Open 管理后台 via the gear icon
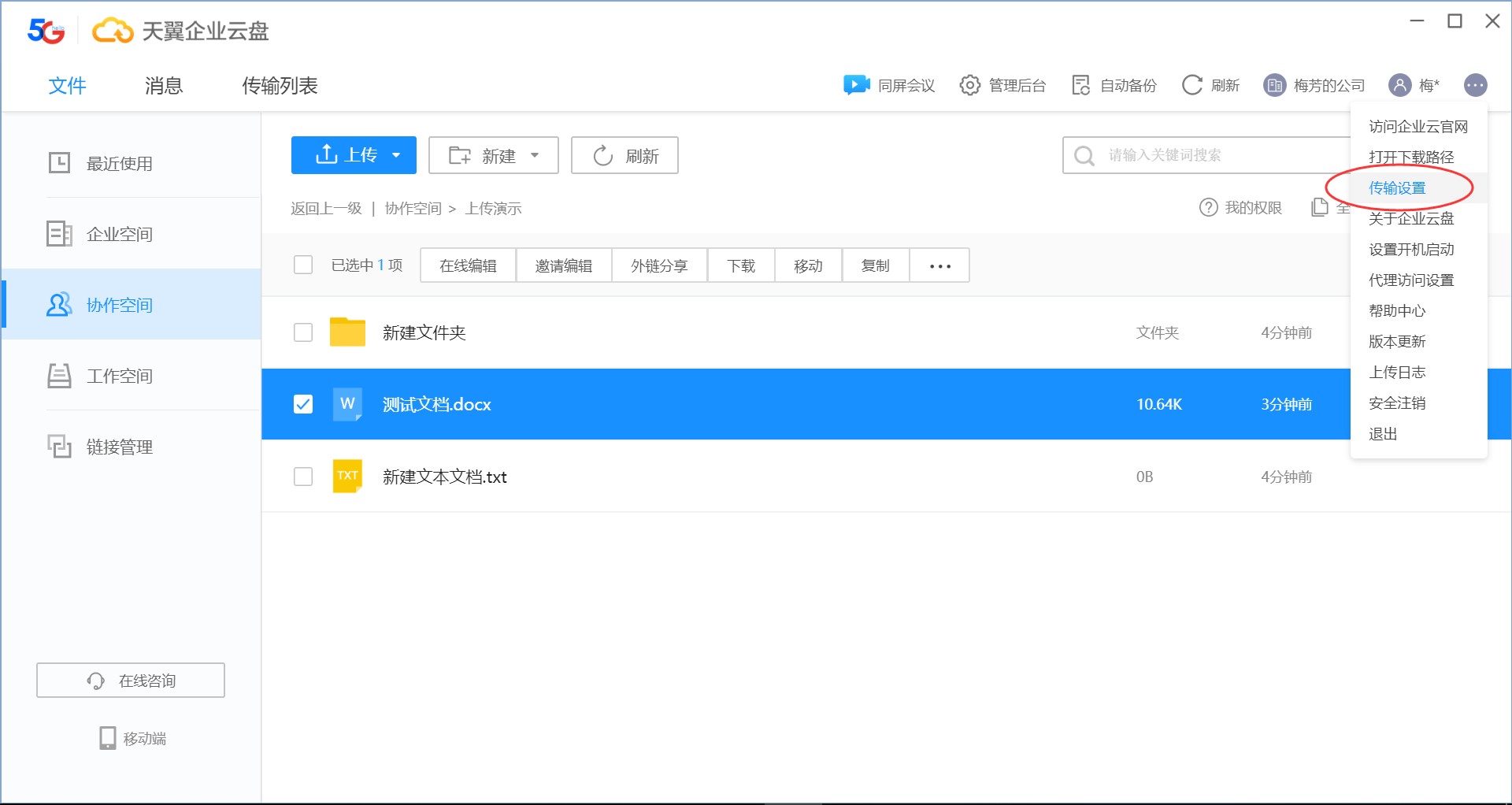Viewport: 1512px width, 805px height. (969, 85)
